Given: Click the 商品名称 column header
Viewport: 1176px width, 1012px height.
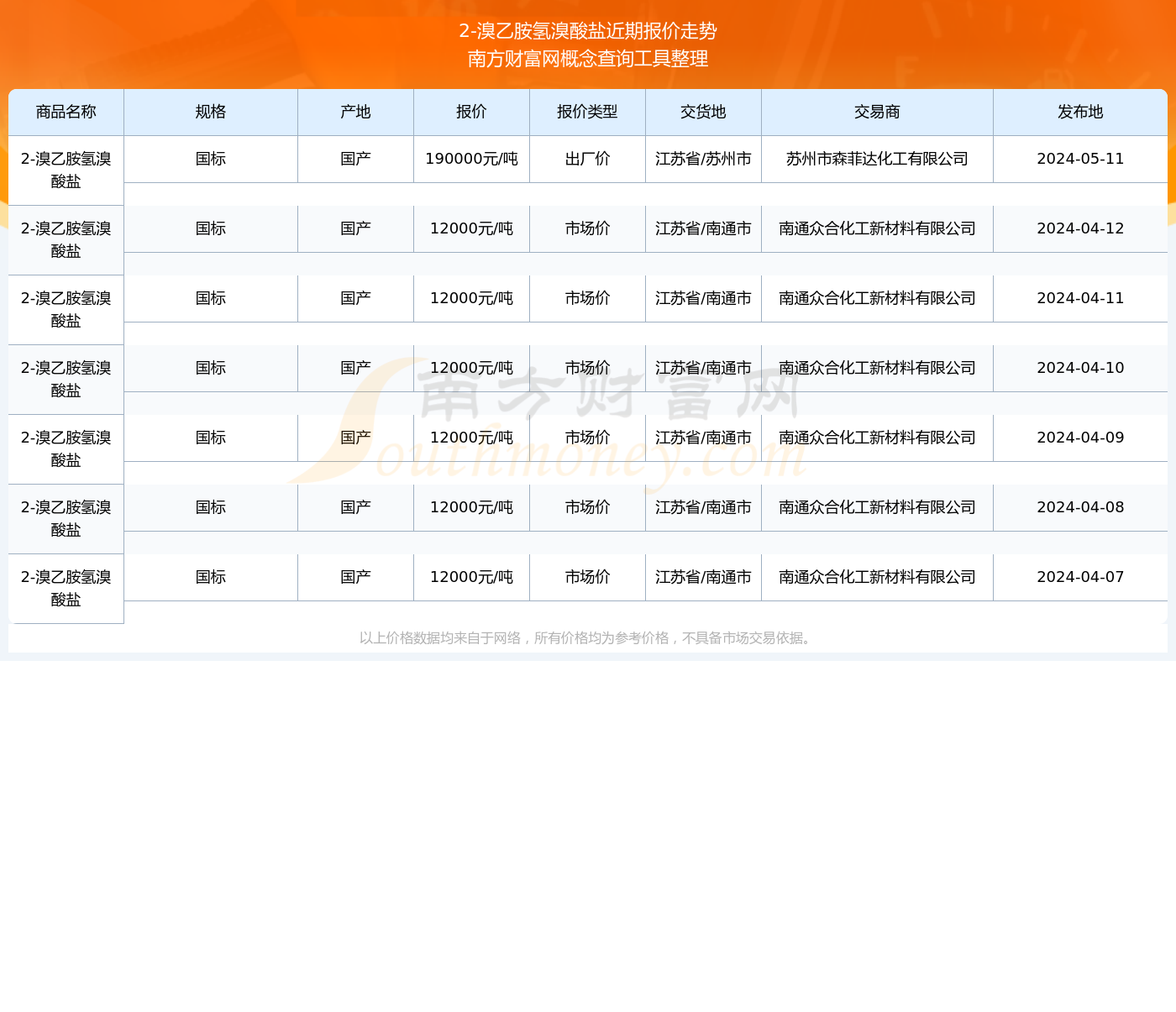Looking at the screenshot, I should point(66,112).
